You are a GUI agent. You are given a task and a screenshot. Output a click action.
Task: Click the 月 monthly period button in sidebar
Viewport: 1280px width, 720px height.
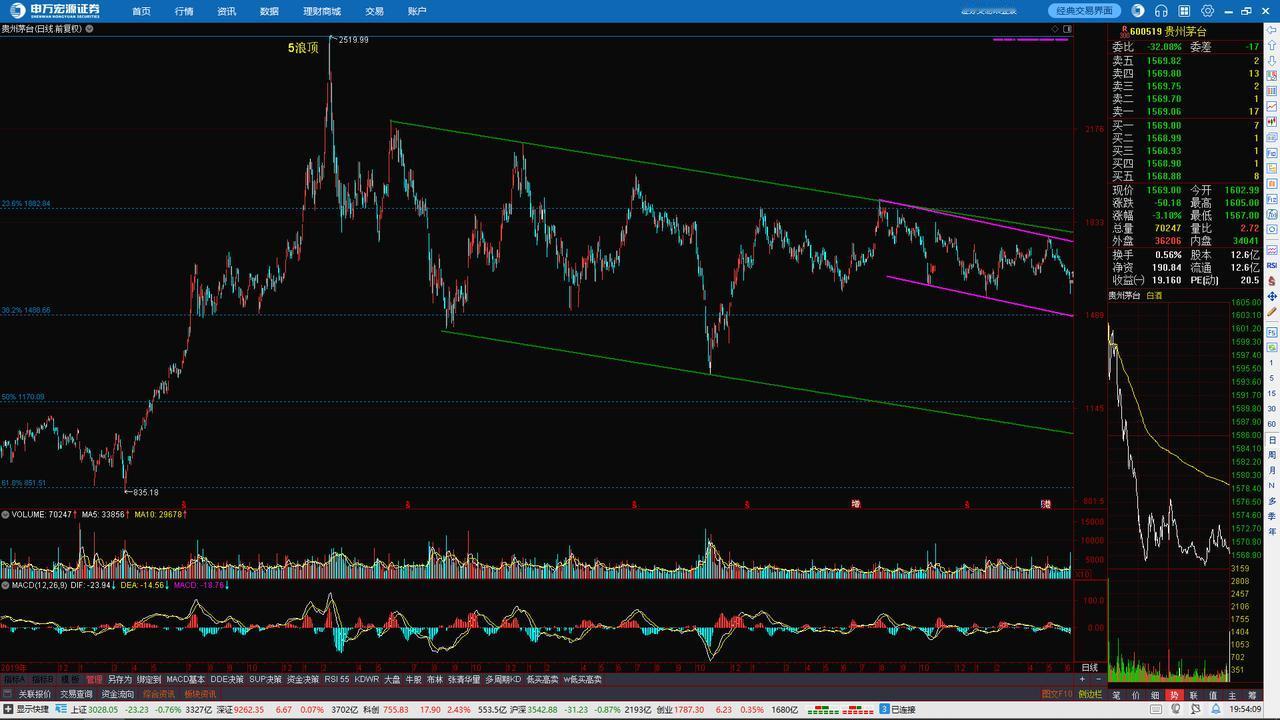pyautogui.click(x=1272, y=470)
